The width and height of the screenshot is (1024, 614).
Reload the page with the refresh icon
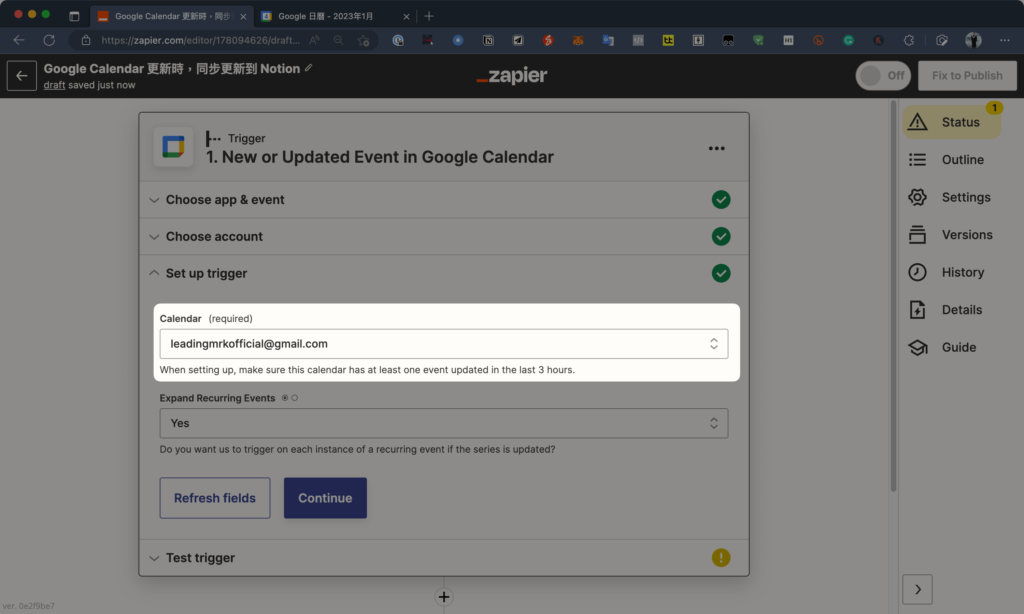[49, 40]
